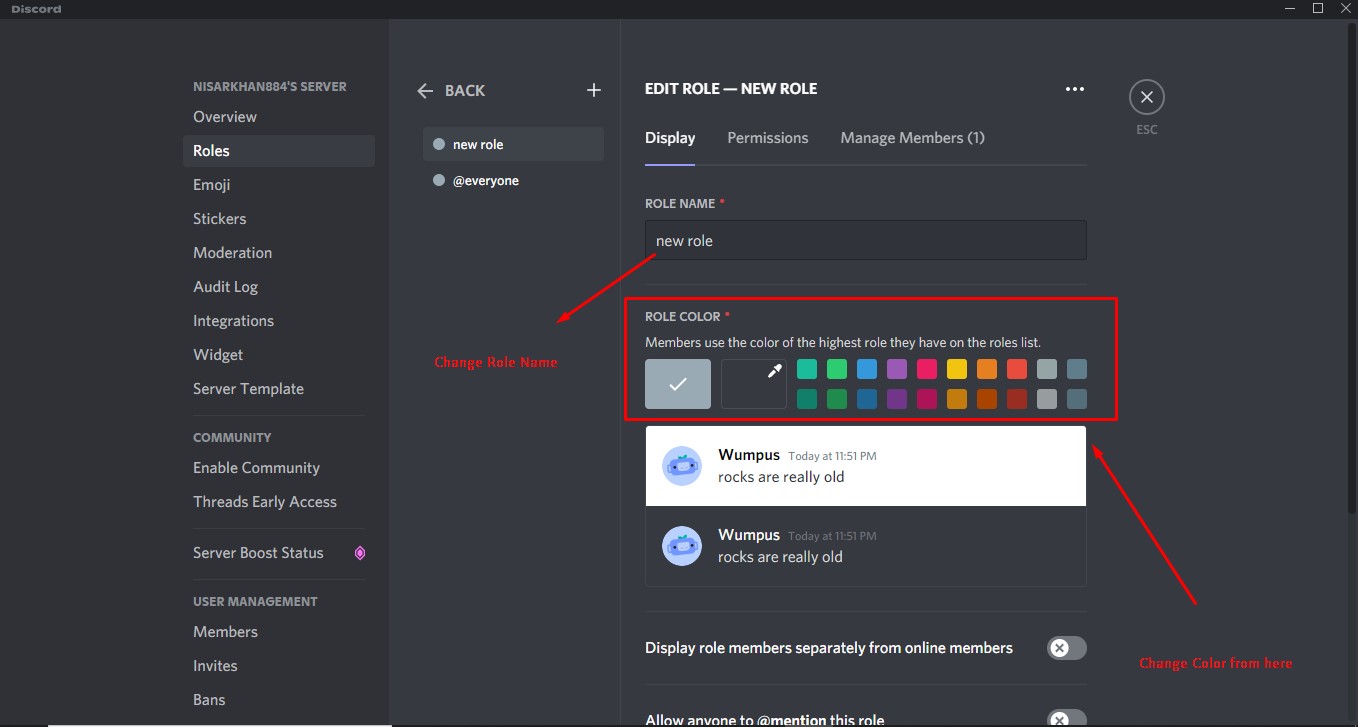Open the Audit Log page

pos(278,287)
